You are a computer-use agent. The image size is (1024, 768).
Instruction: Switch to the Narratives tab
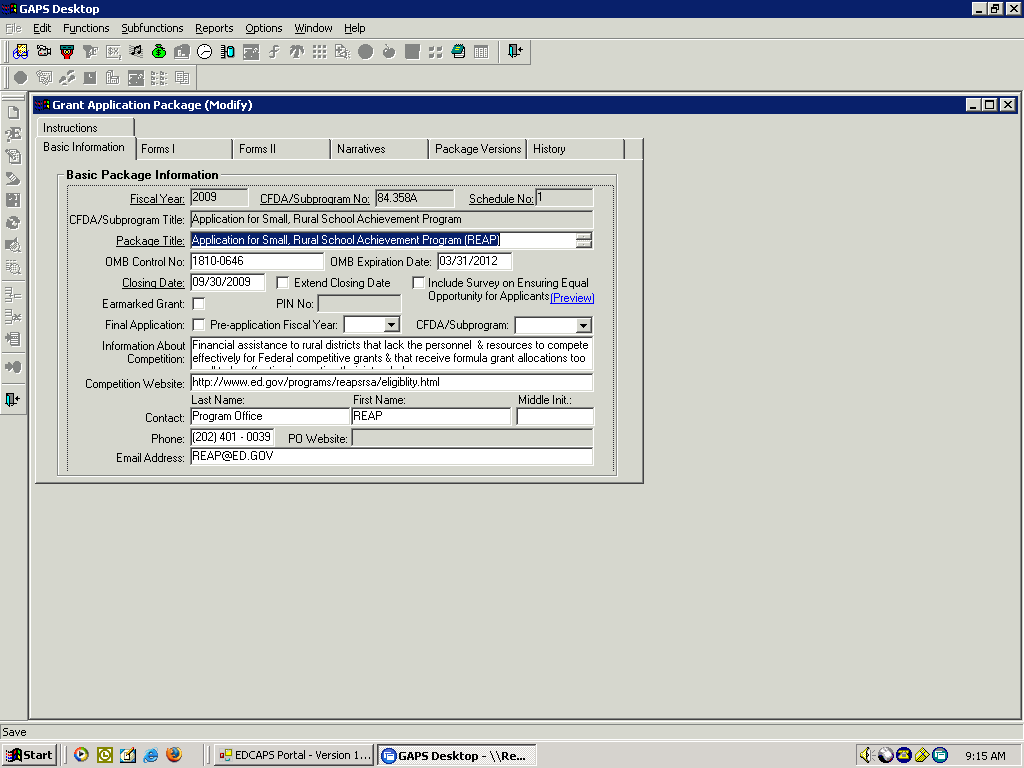tap(361, 149)
